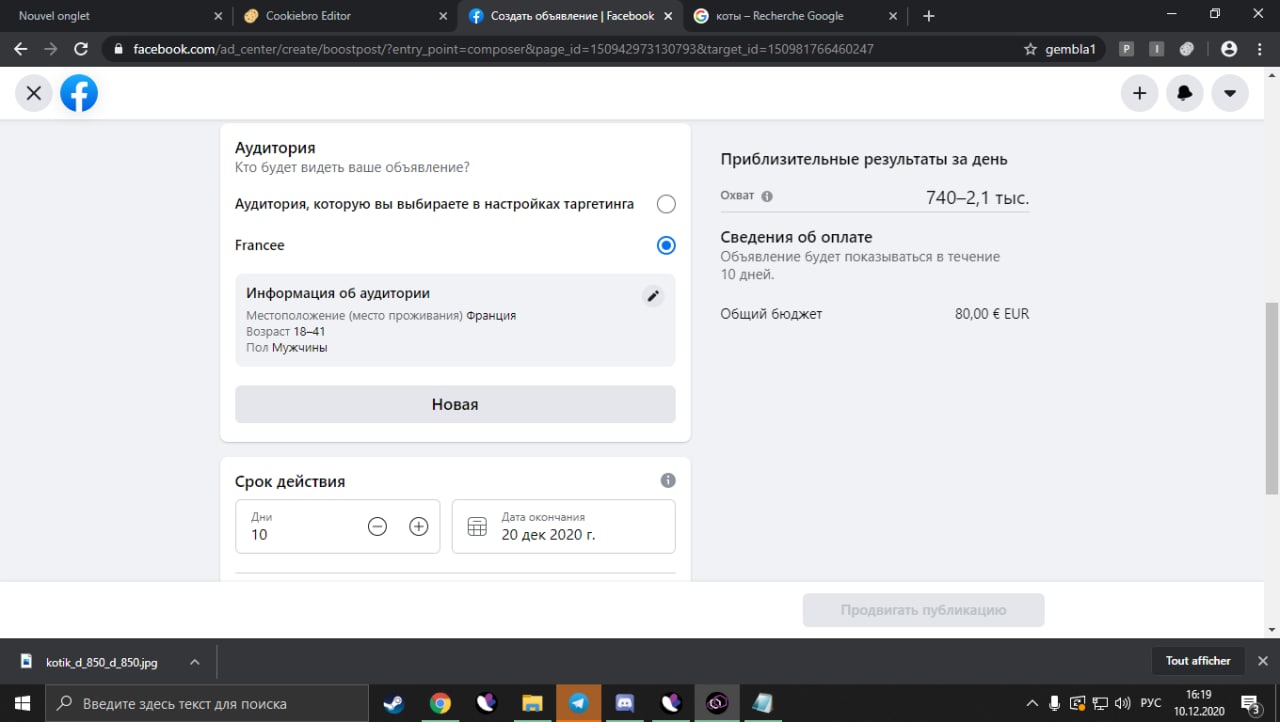The image size is (1280, 722).
Task: Open Facebook notifications bell
Action: point(1185,93)
